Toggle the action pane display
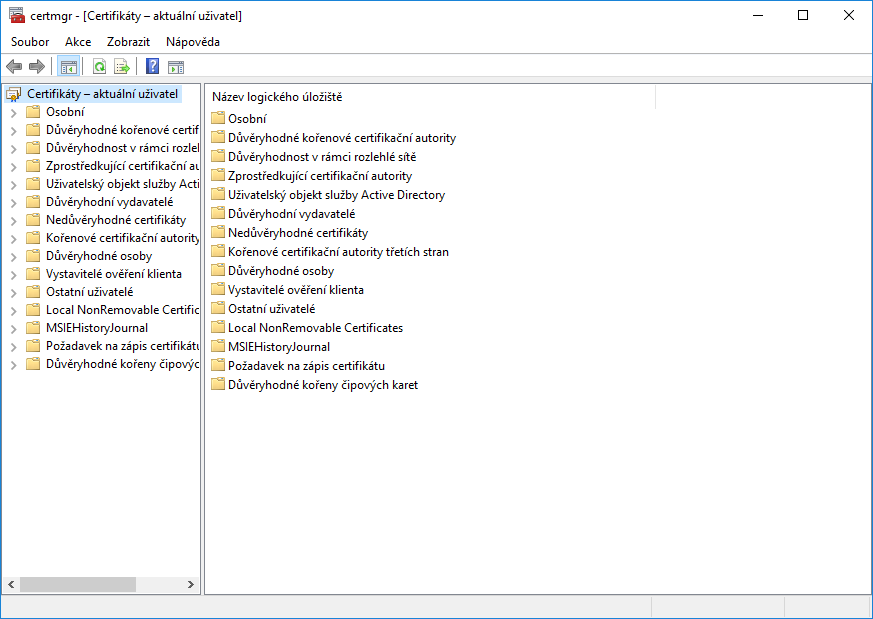This screenshot has width=873, height=619. tap(177, 66)
